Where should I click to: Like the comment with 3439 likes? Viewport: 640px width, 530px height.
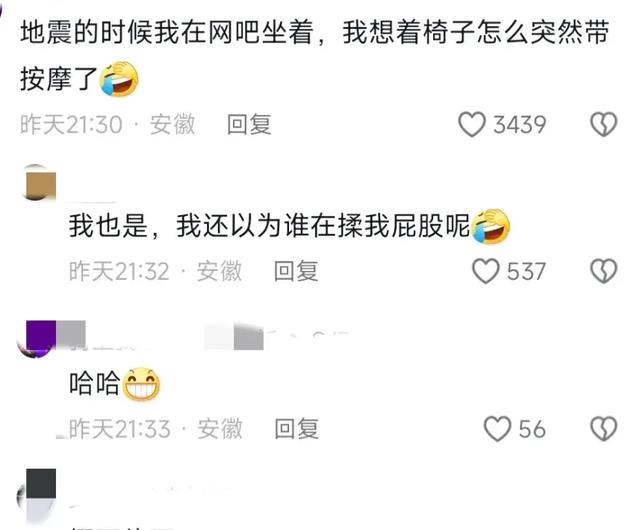(472, 125)
